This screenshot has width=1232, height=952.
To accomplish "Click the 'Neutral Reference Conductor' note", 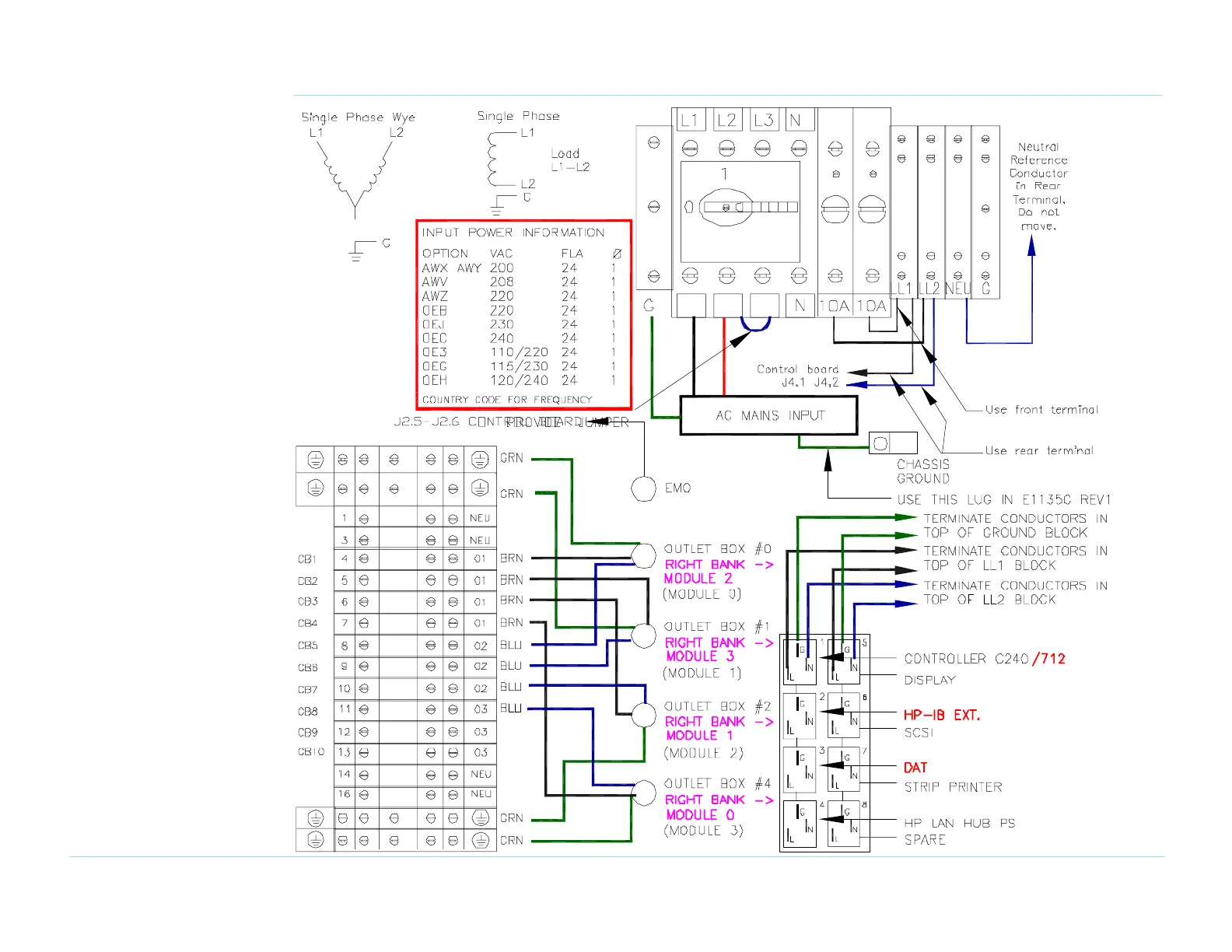I will point(1038,186).
